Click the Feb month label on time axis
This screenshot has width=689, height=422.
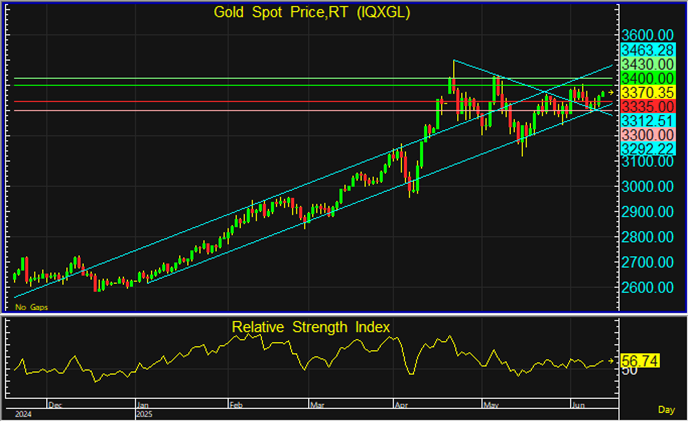coord(236,405)
